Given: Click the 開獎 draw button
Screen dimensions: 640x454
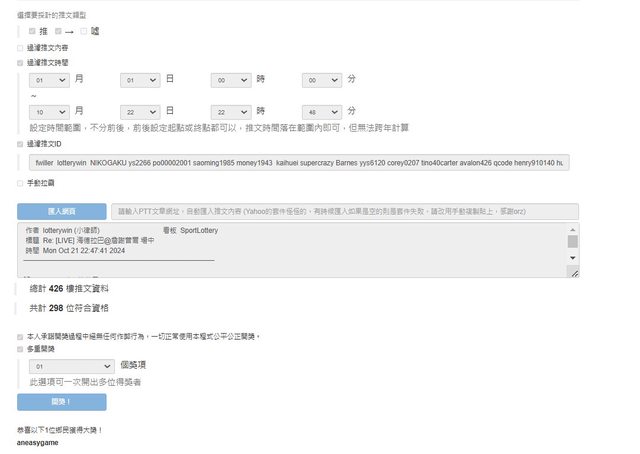Looking at the screenshot, I should pyautogui.click(x=61, y=401).
